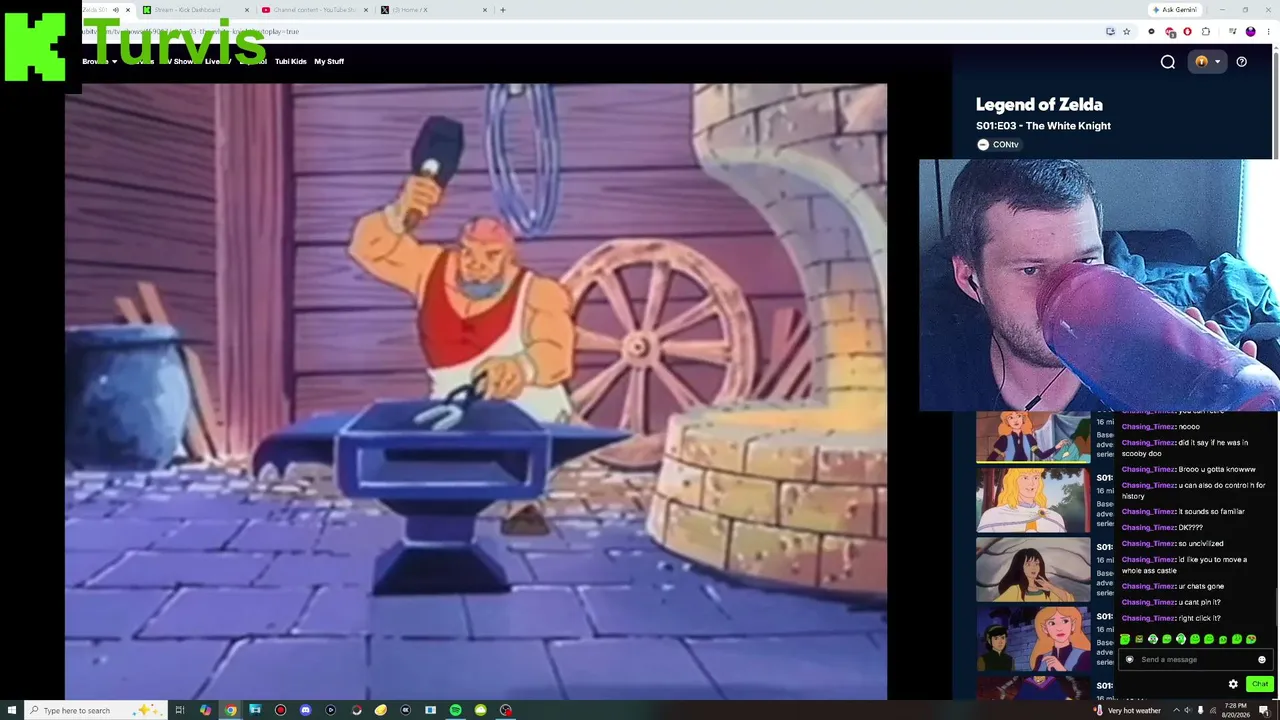The width and height of the screenshot is (1280, 720).
Task: Click the Legend of Zelda series title
Action: (x=1039, y=105)
